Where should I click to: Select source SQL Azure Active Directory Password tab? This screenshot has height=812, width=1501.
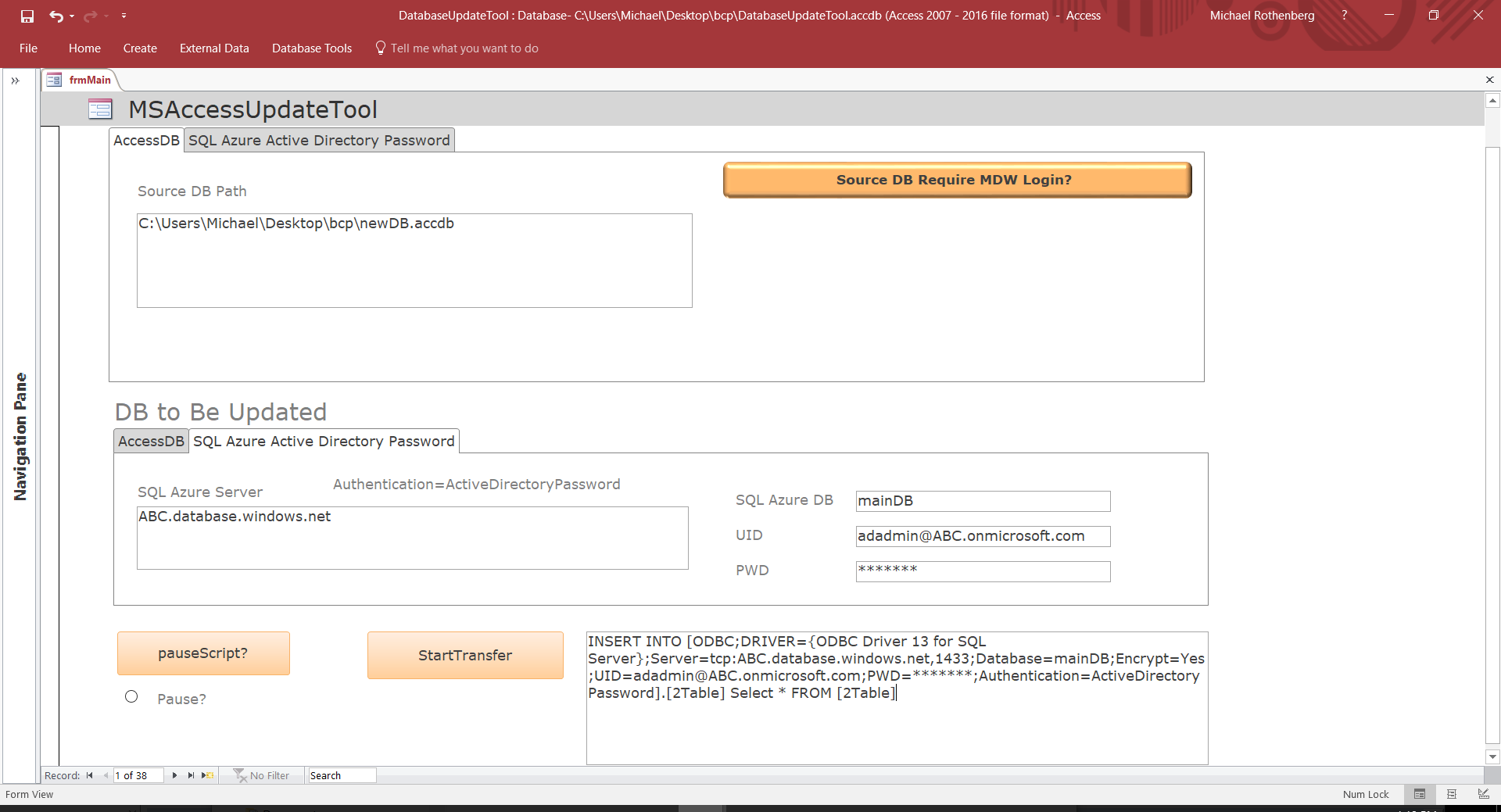pos(319,141)
